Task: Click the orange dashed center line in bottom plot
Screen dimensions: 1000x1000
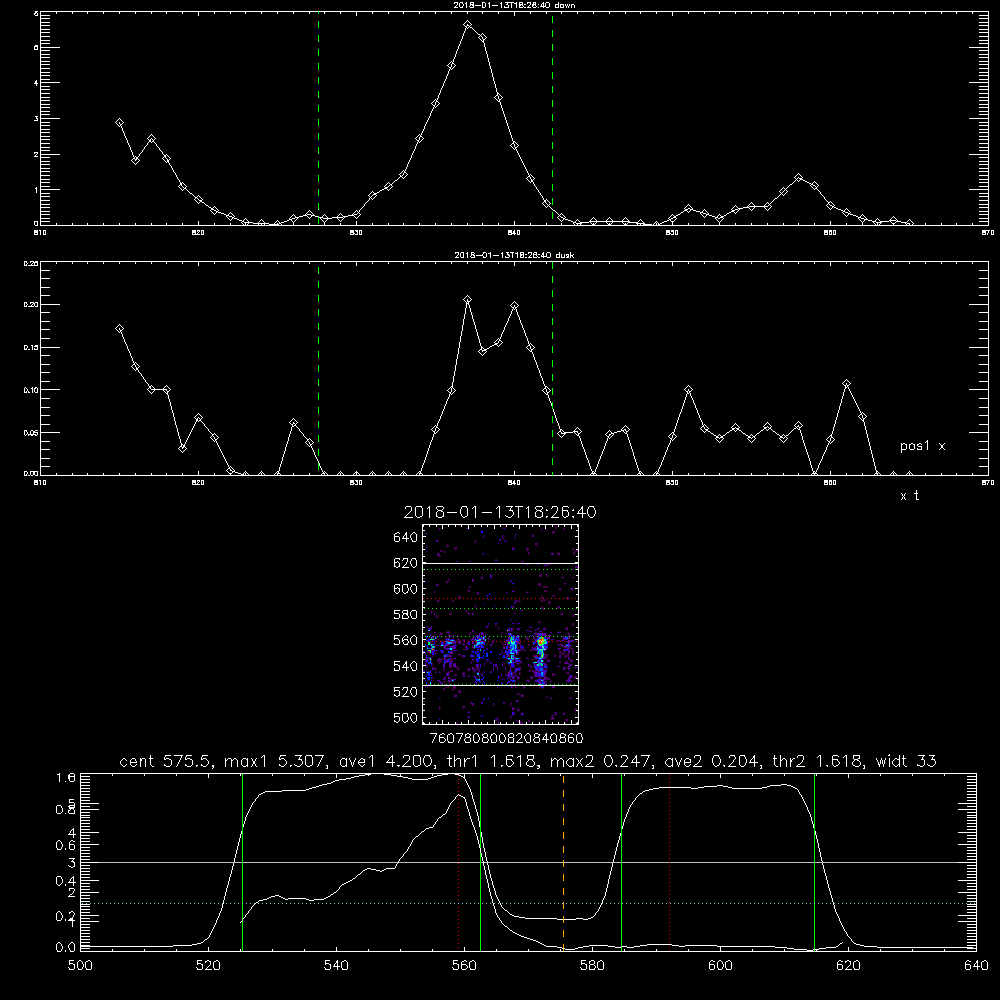Action: pos(563,862)
